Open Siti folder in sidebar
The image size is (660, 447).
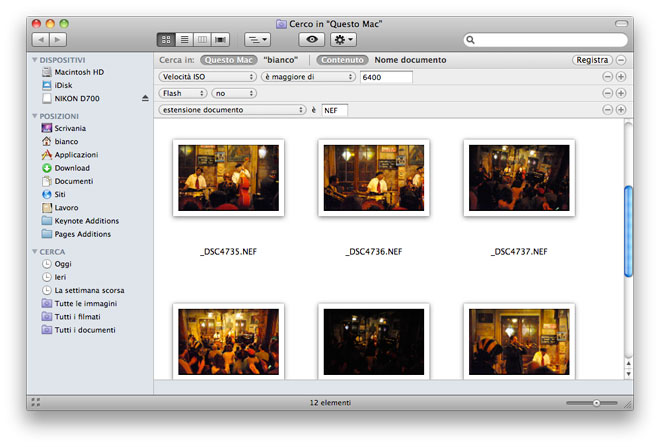(60, 194)
